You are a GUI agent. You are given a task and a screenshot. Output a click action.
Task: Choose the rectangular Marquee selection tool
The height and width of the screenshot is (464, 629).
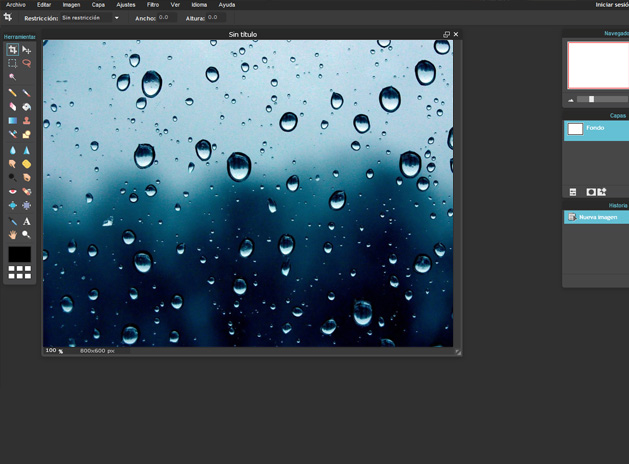[x=13, y=63]
